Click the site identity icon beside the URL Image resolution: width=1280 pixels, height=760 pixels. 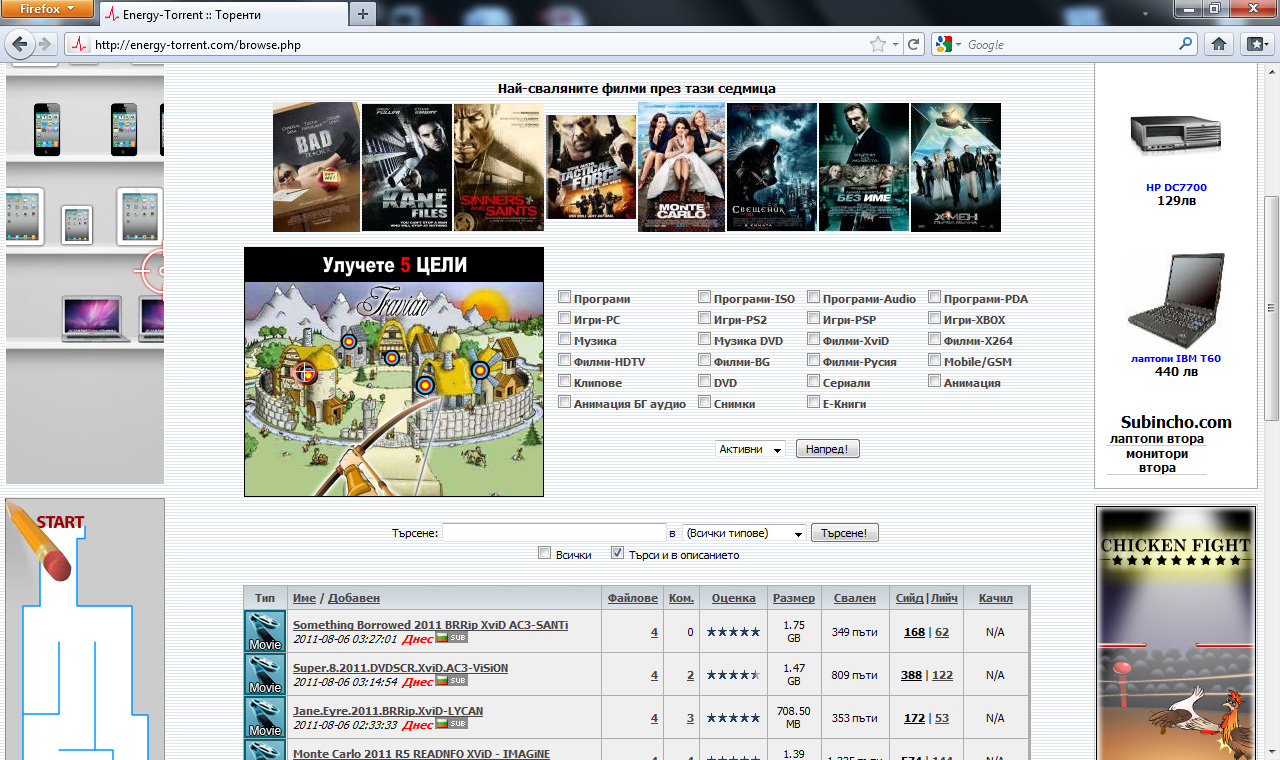point(78,44)
